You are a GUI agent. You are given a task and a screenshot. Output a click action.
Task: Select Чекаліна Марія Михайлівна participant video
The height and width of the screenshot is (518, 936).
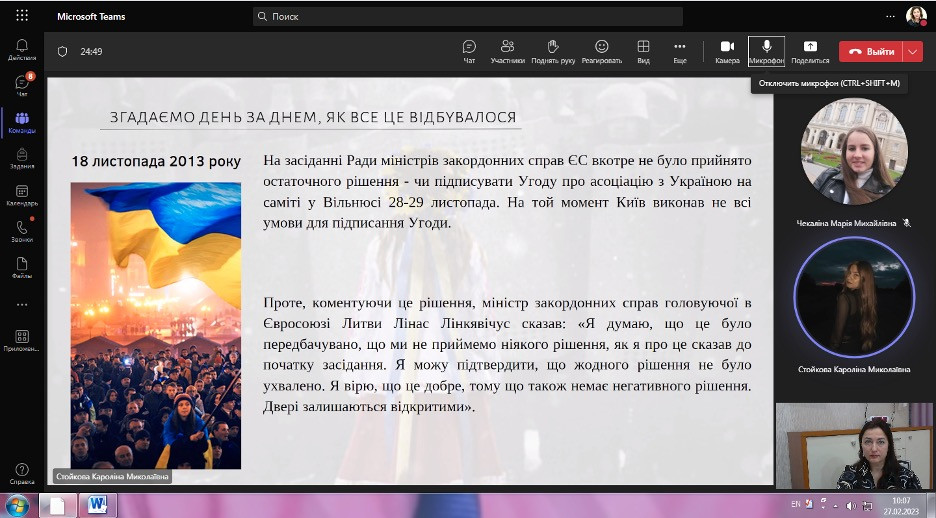tap(854, 152)
